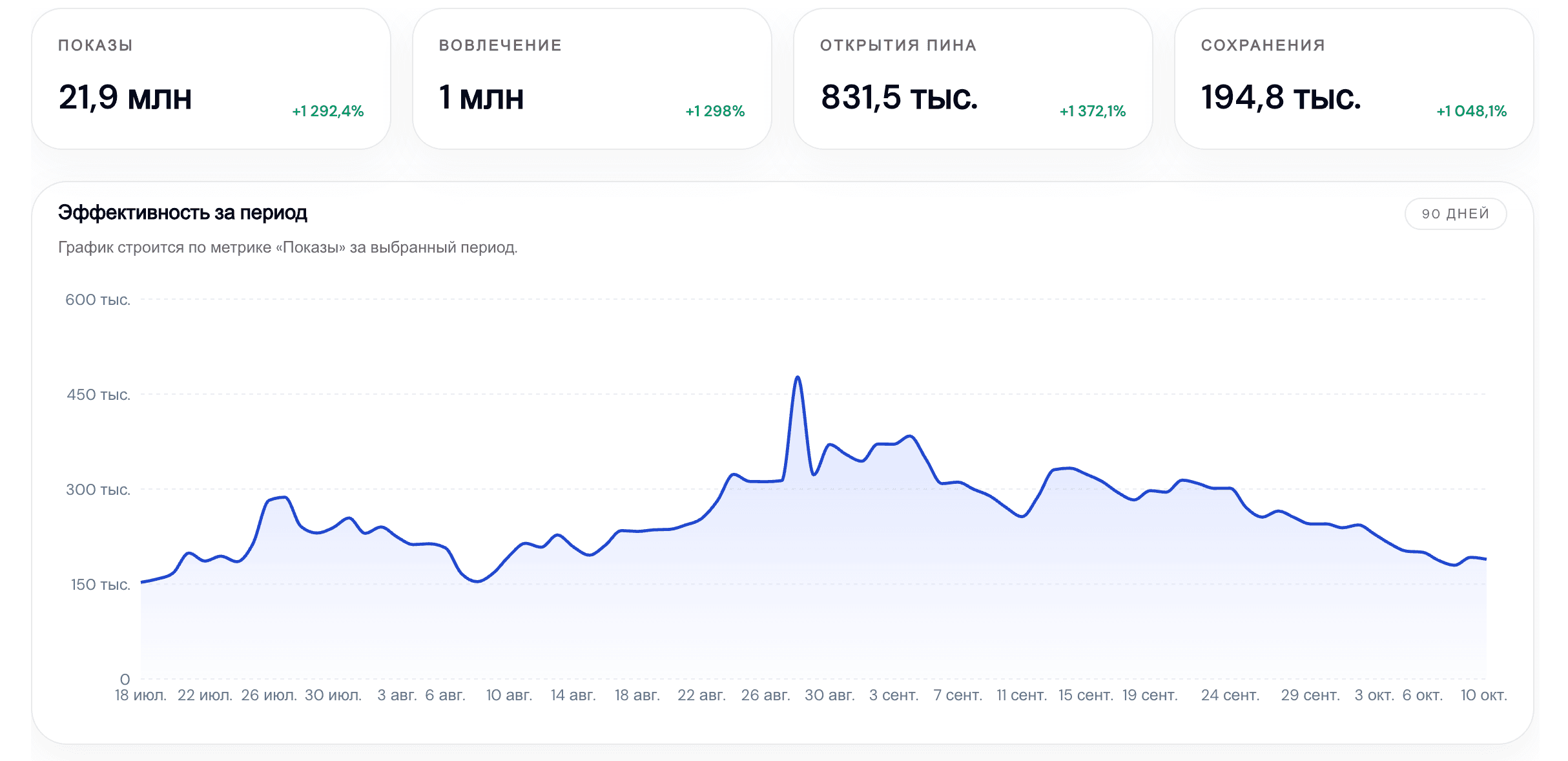This screenshot has width=1568, height=761.
Task: Click the 11 сент. date label
Action: (1021, 695)
